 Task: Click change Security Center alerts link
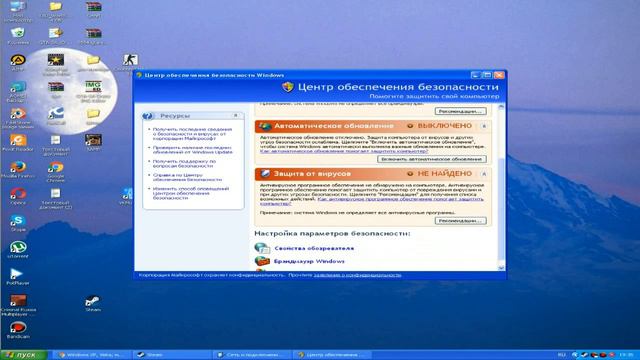pos(191,193)
